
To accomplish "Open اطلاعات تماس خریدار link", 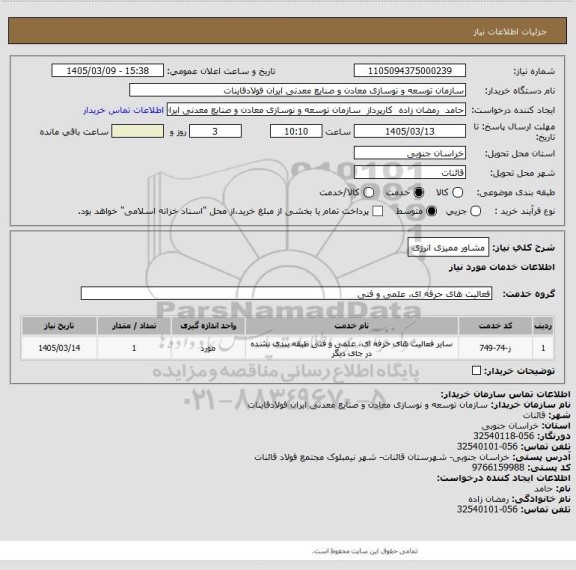I will coord(123,110).
